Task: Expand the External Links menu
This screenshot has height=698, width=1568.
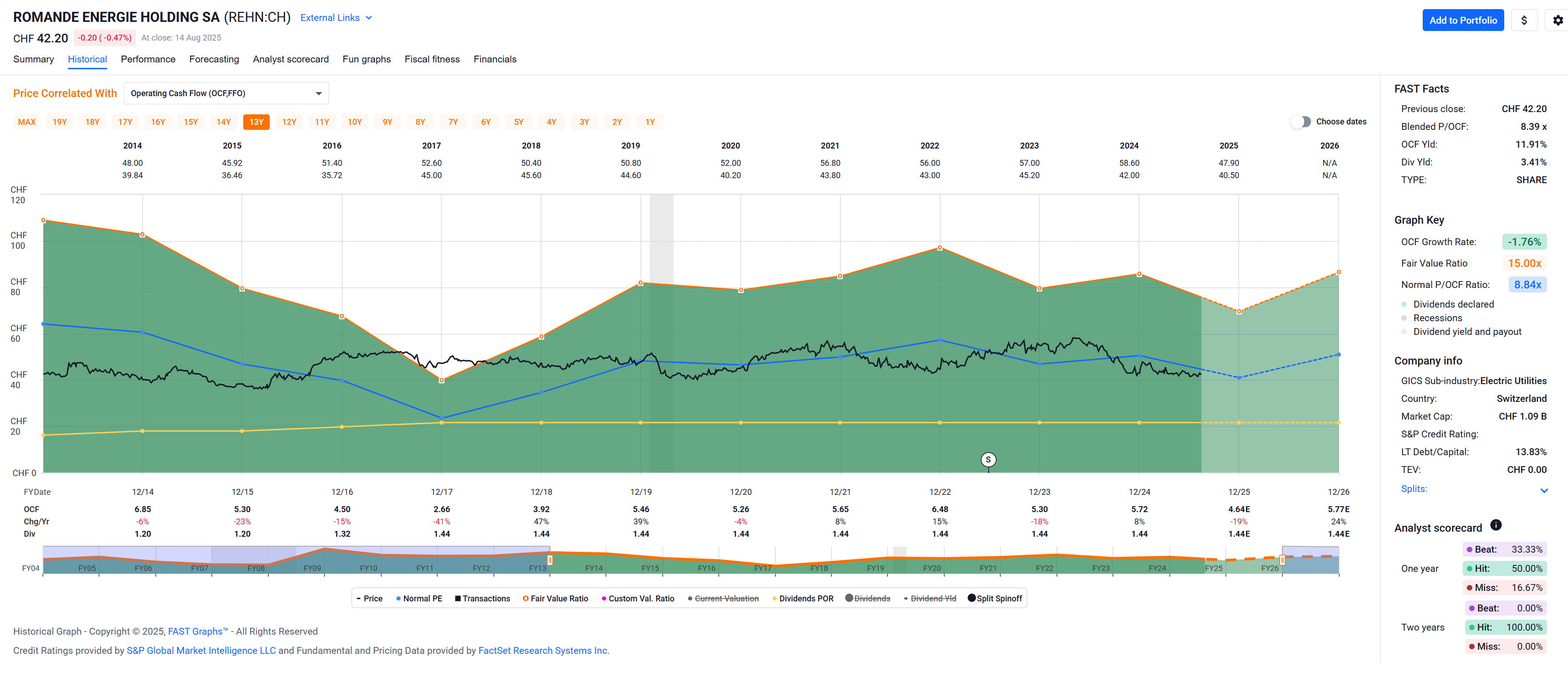Action: (336, 18)
